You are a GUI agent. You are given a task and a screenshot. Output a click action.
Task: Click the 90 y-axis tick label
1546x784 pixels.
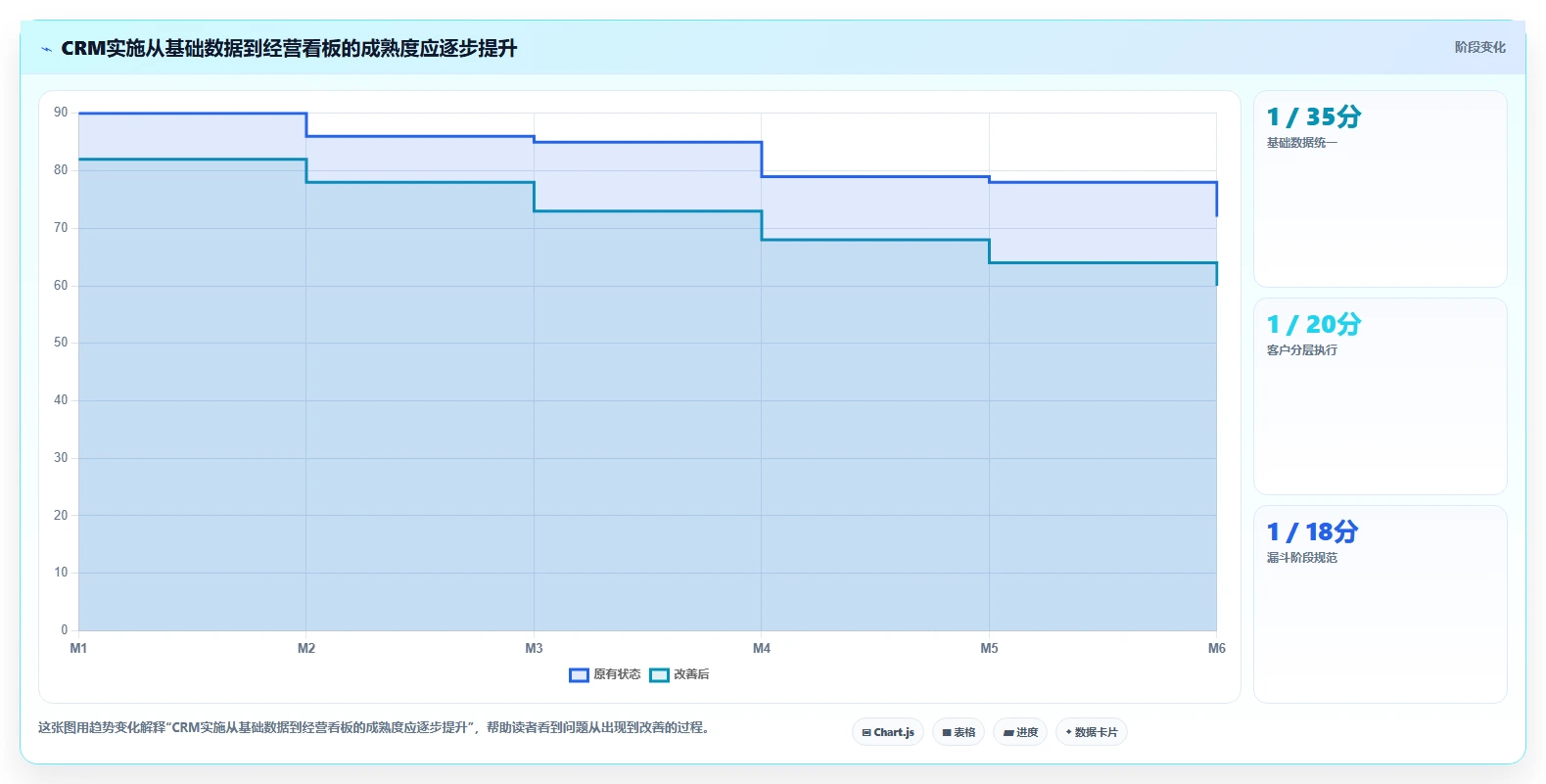(61, 113)
